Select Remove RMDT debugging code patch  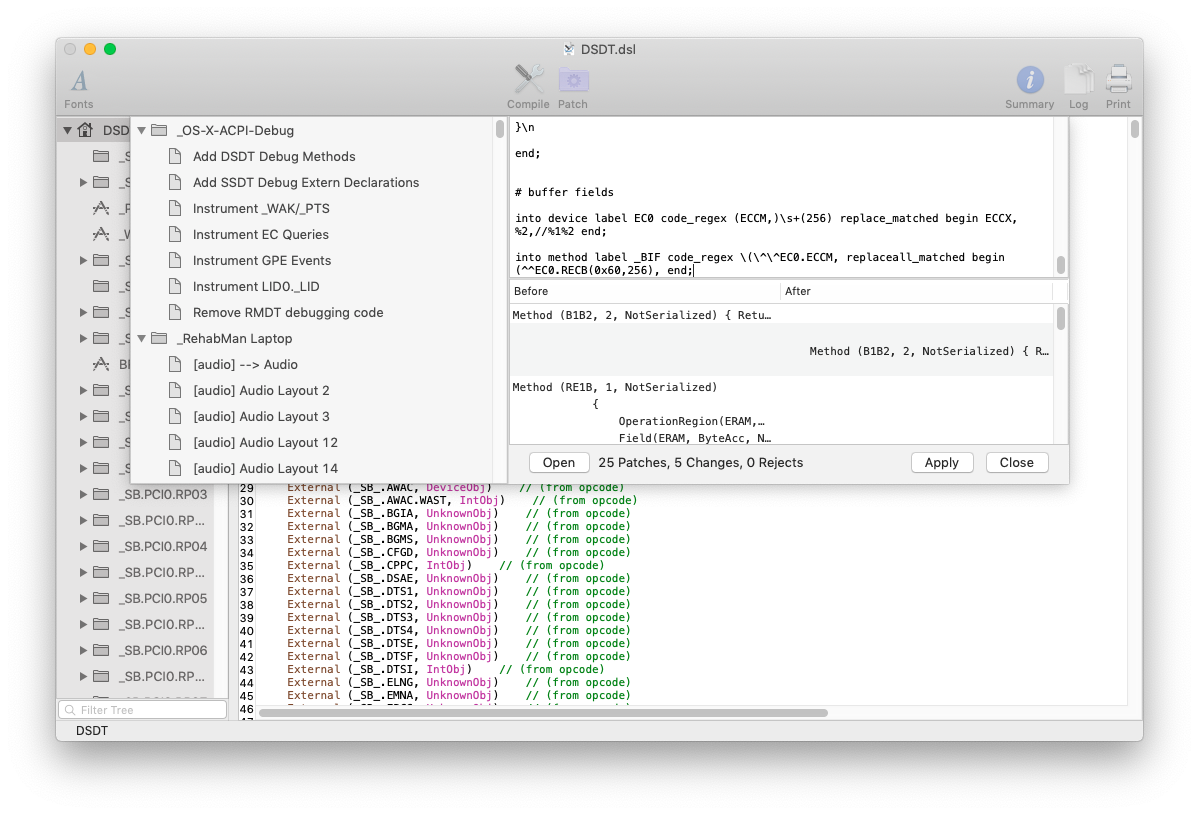(x=288, y=312)
